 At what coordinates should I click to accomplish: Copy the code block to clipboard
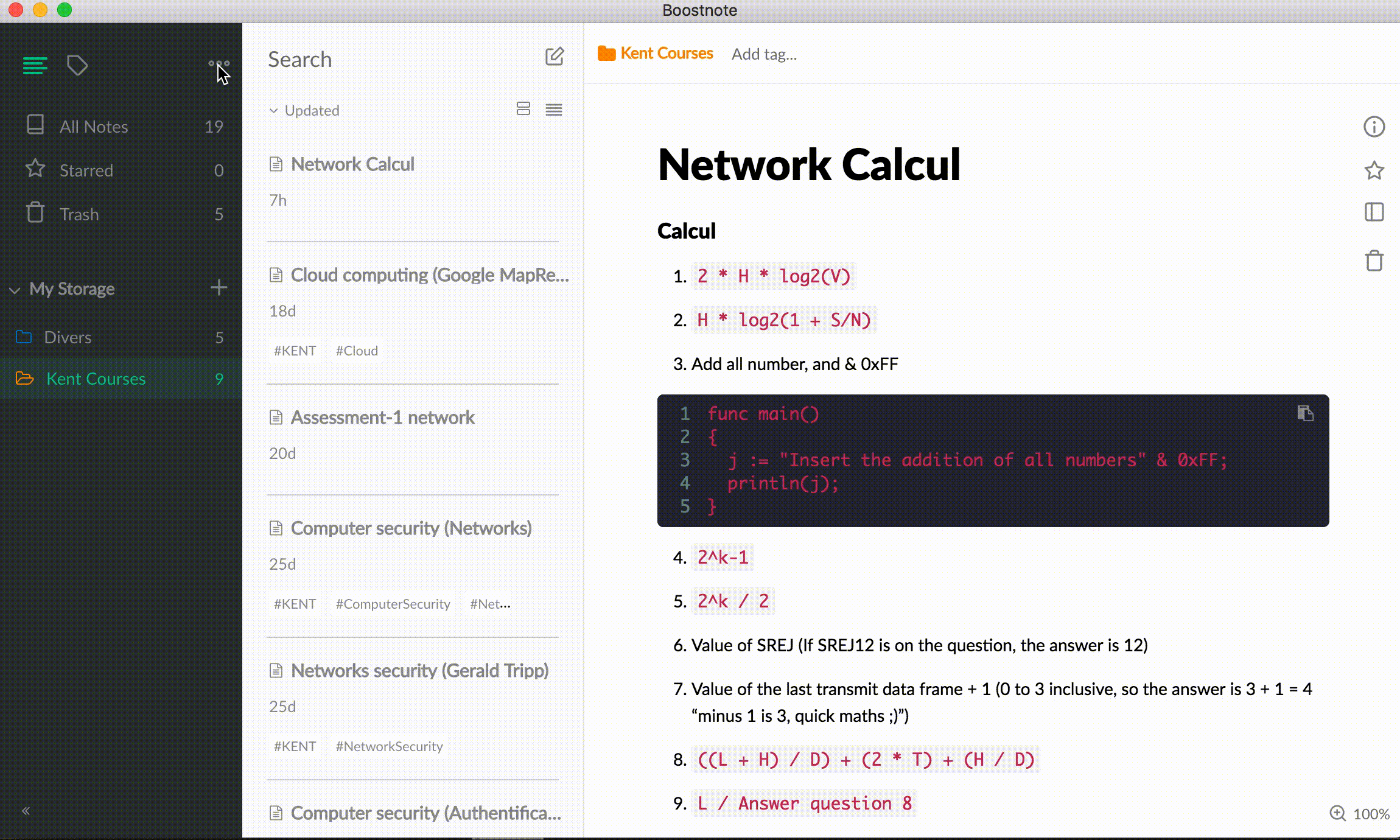click(1305, 414)
